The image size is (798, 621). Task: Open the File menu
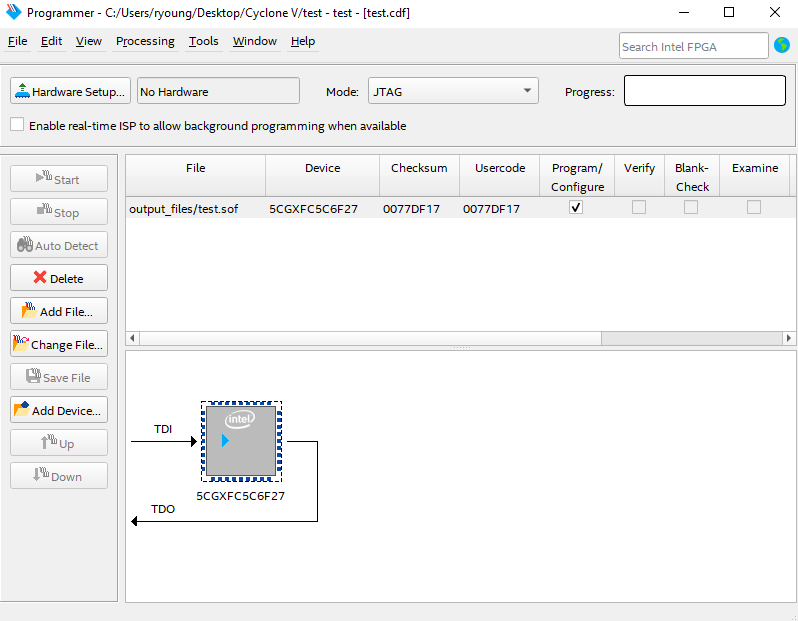point(17,41)
